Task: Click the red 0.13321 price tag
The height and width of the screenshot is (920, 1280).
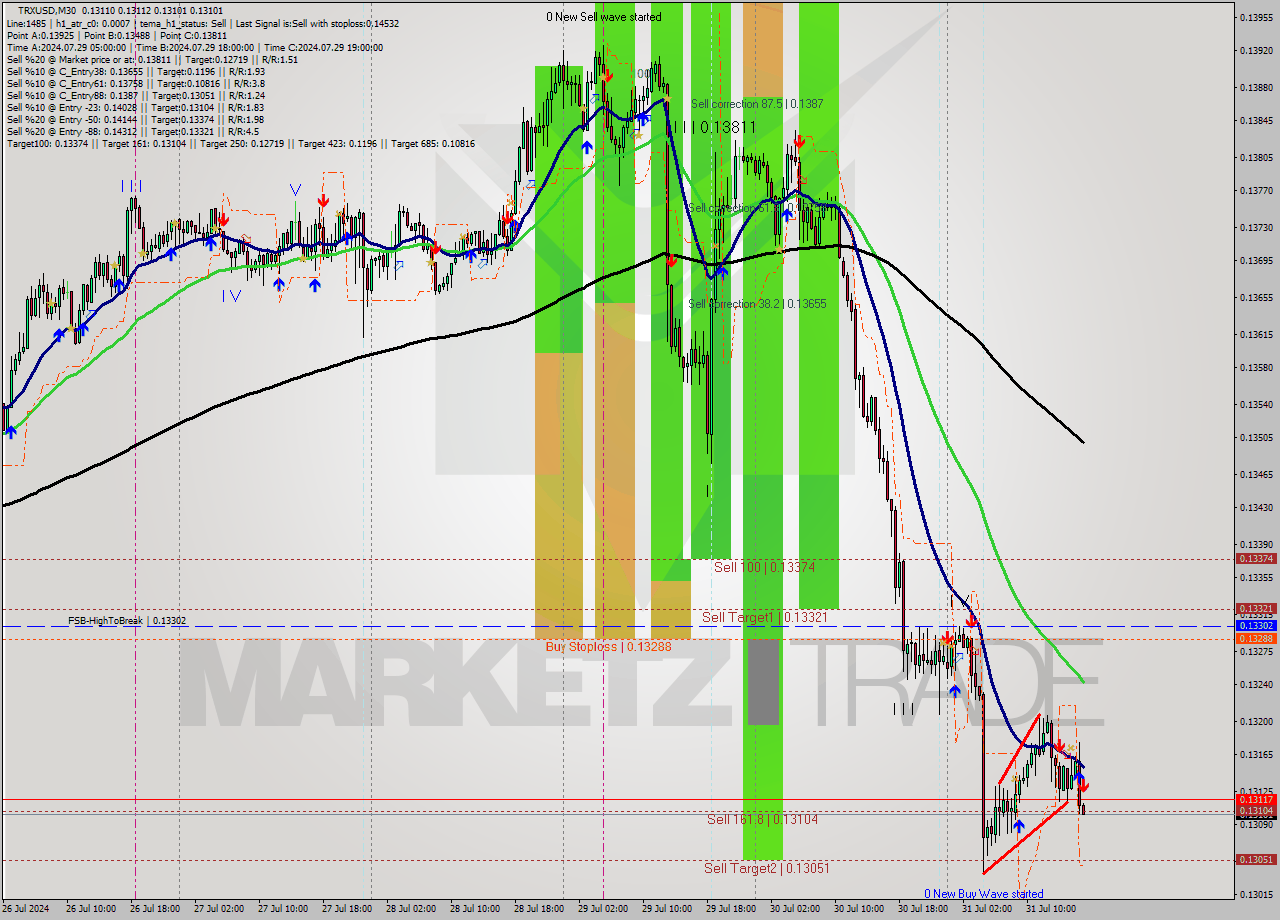Action: click(1256, 608)
